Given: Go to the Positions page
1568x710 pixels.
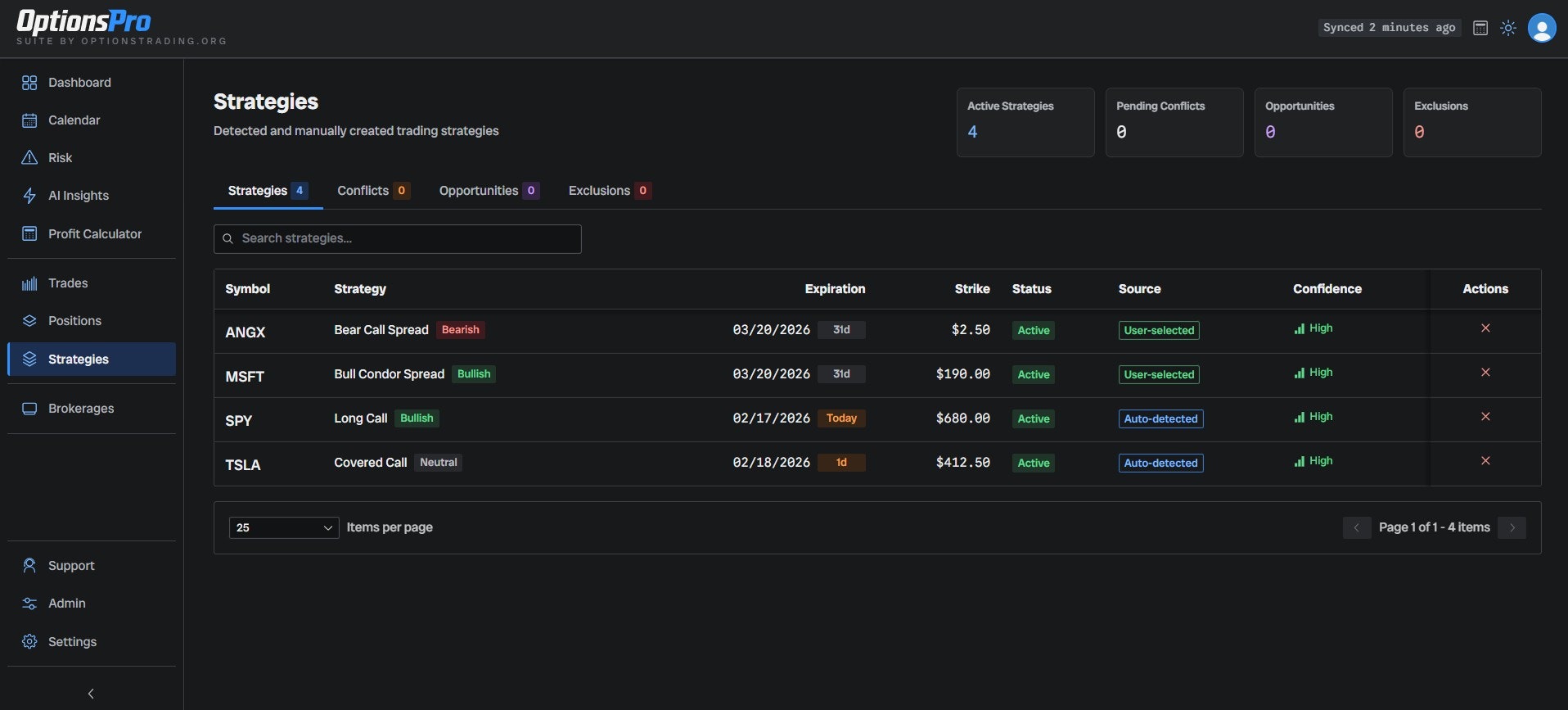Looking at the screenshot, I should click(92, 321).
